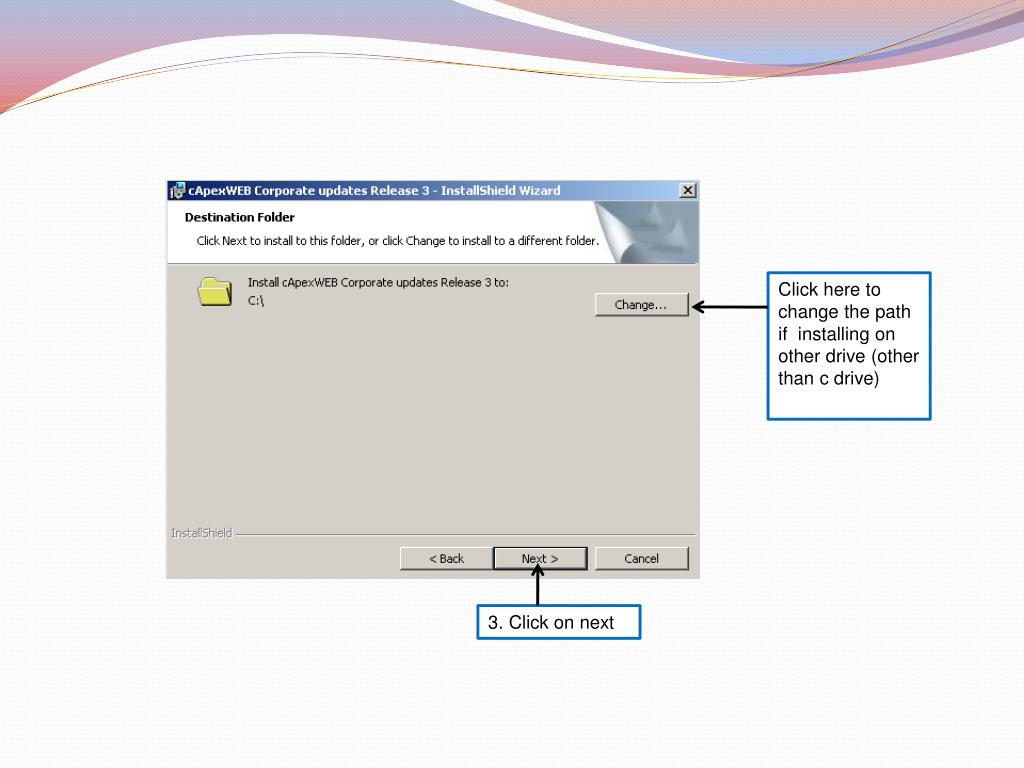Click the 'Click Next to install to this folder' instruction
The width and height of the screenshot is (1024, 768).
[x=398, y=241]
